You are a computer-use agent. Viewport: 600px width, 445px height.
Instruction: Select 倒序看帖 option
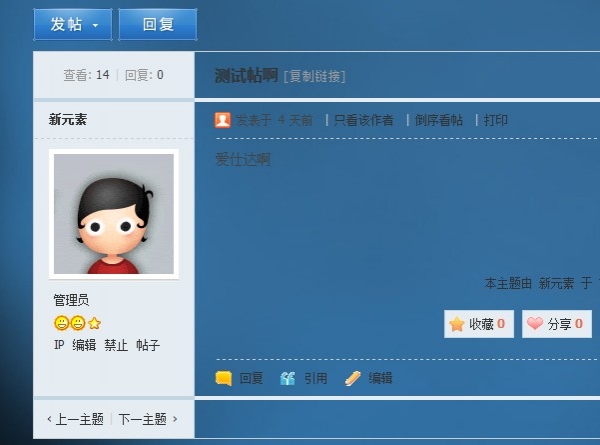(439, 120)
